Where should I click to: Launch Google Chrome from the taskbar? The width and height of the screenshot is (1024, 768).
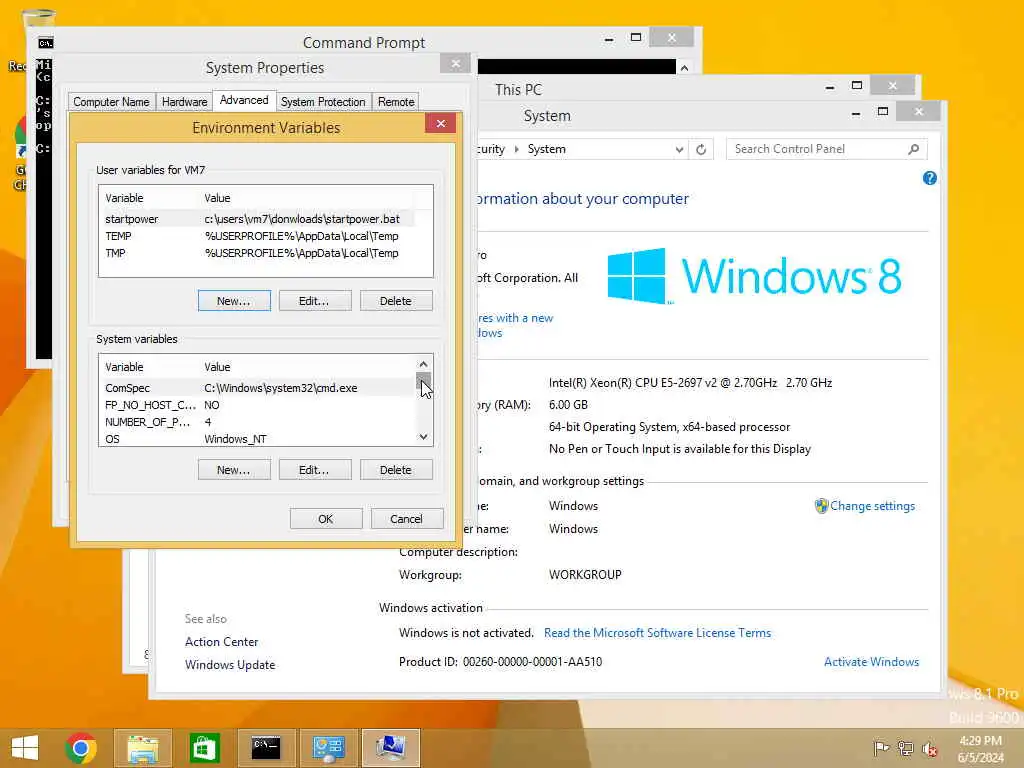(x=81, y=748)
